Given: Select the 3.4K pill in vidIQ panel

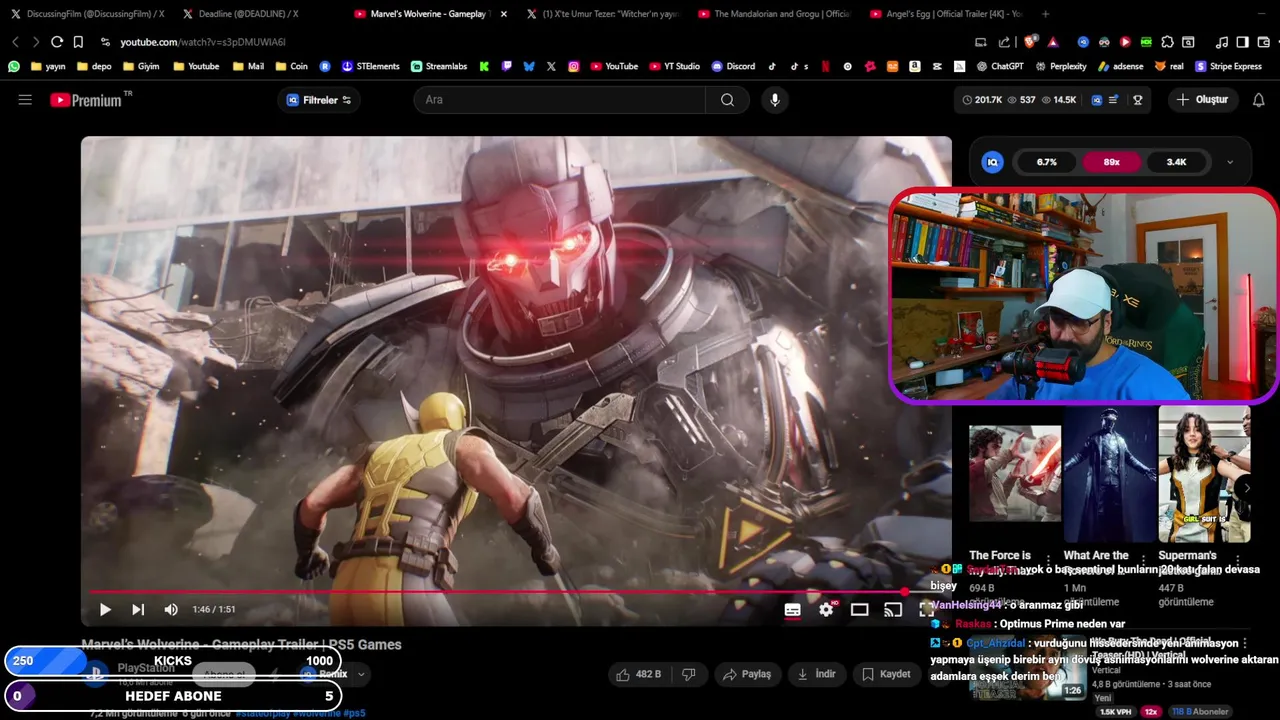Looking at the screenshot, I should [x=1176, y=162].
